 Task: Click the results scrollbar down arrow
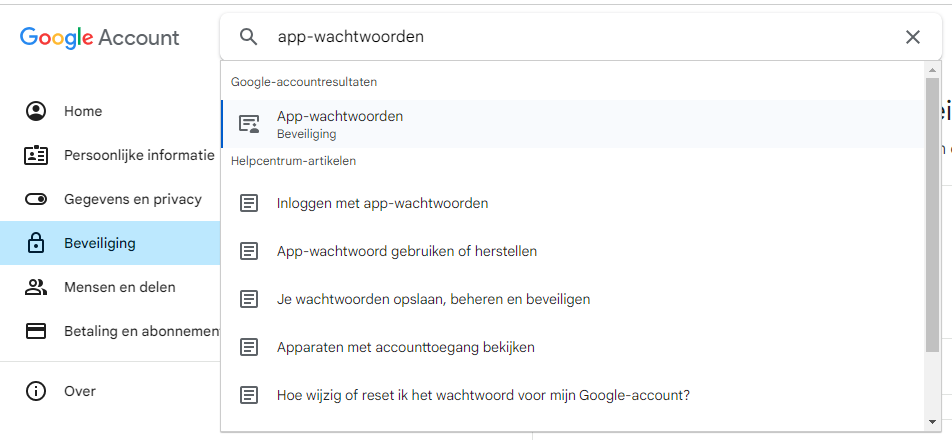(x=932, y=422)
